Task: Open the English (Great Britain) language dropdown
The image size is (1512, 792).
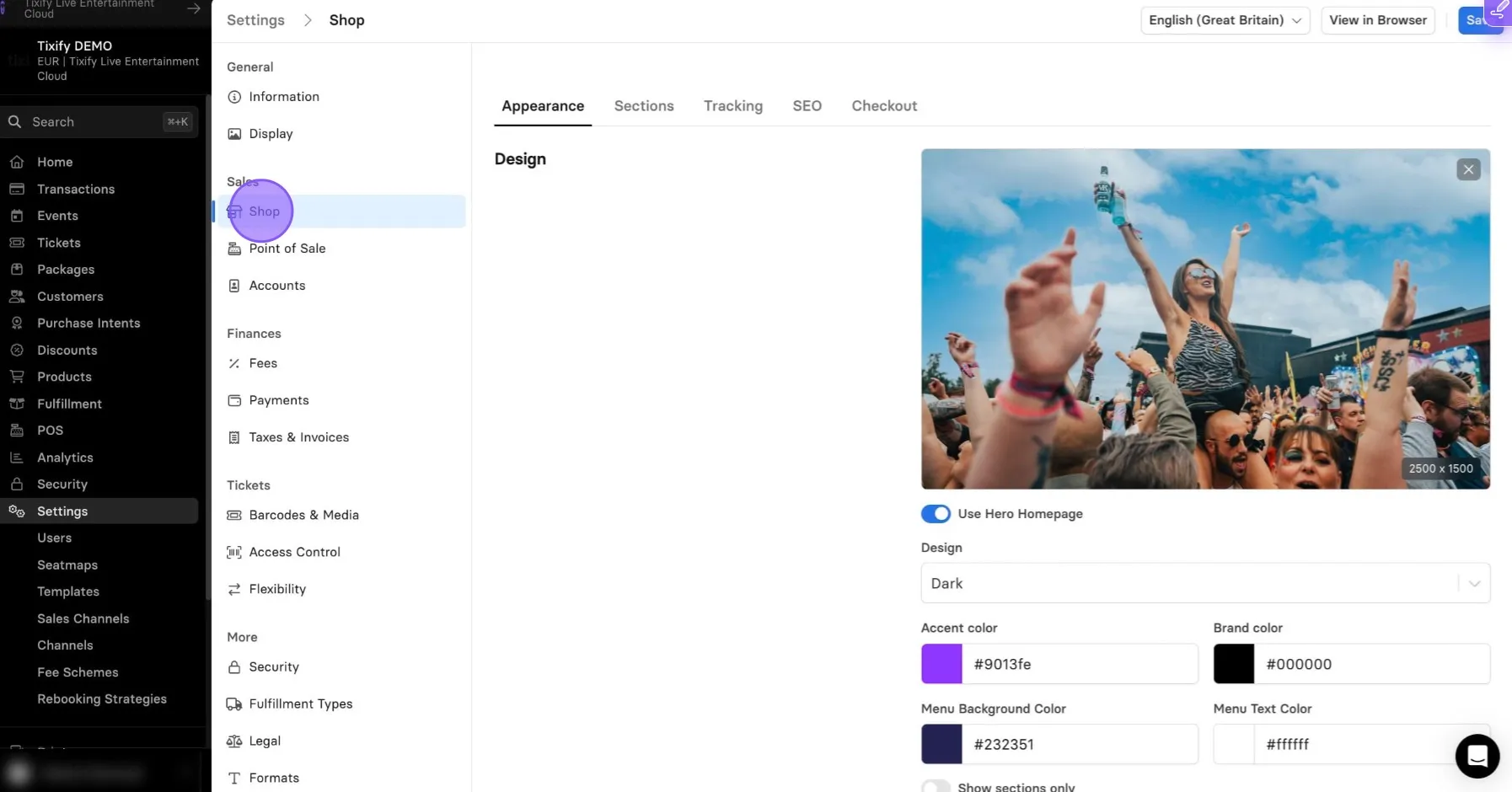Action: tap(1225, 20)
